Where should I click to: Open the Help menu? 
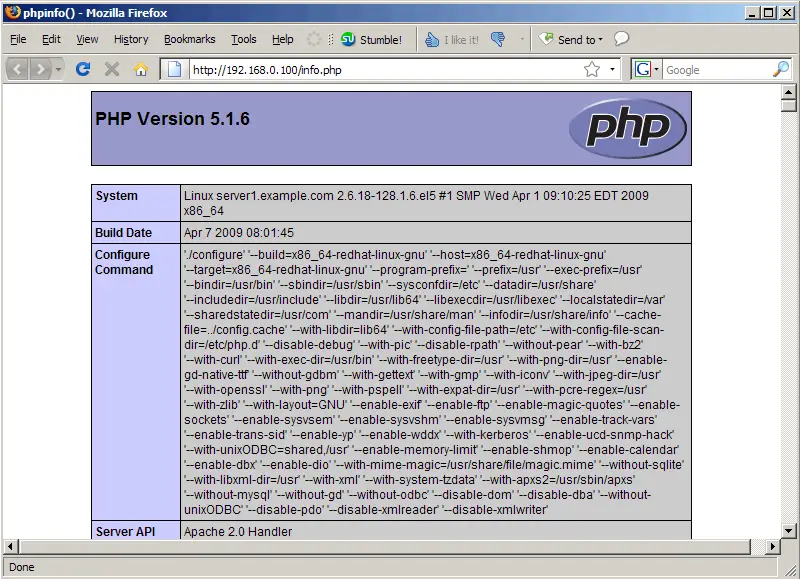pos(283,39)
